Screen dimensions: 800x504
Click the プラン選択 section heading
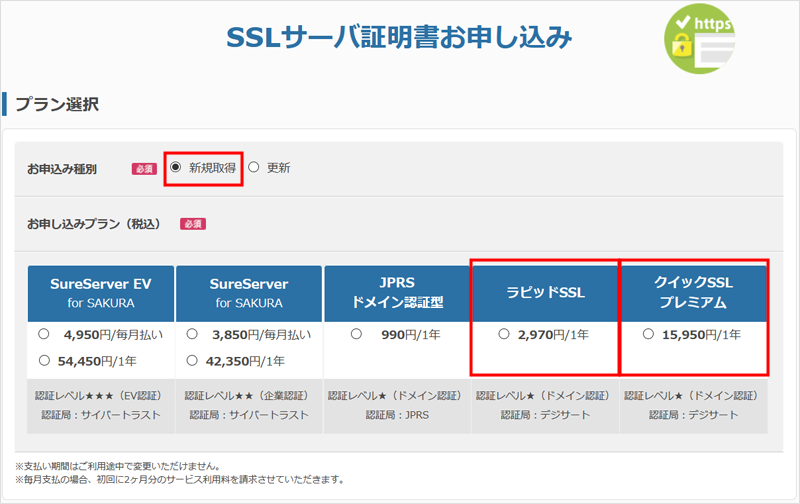coord(56,104)
